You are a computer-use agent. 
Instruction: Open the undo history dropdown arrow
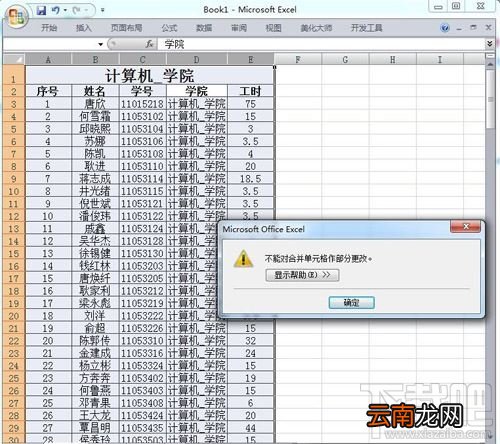(65, 10)
